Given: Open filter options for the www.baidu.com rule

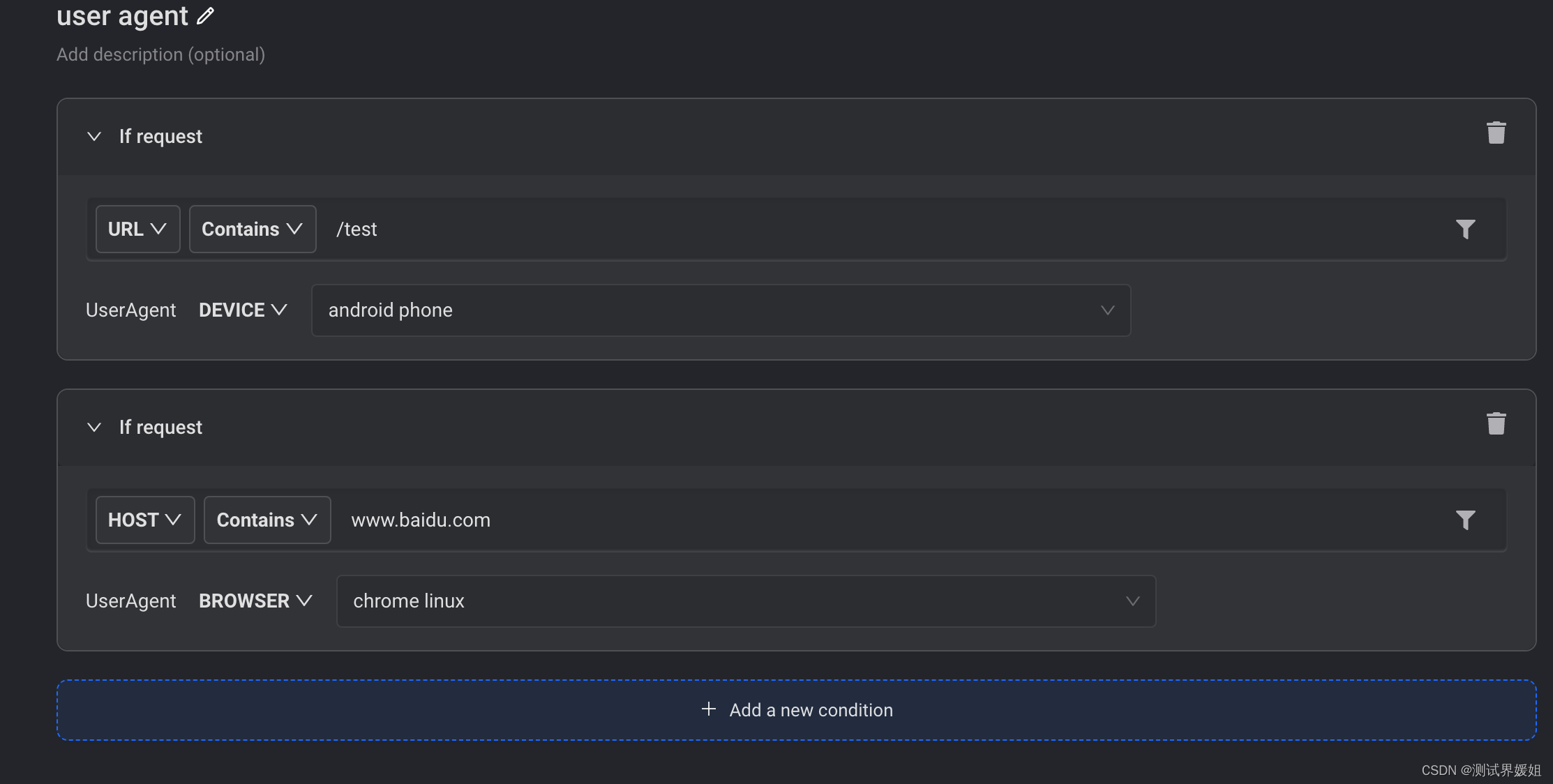Looking at the screenshot, I should (x=1465, y=520).
